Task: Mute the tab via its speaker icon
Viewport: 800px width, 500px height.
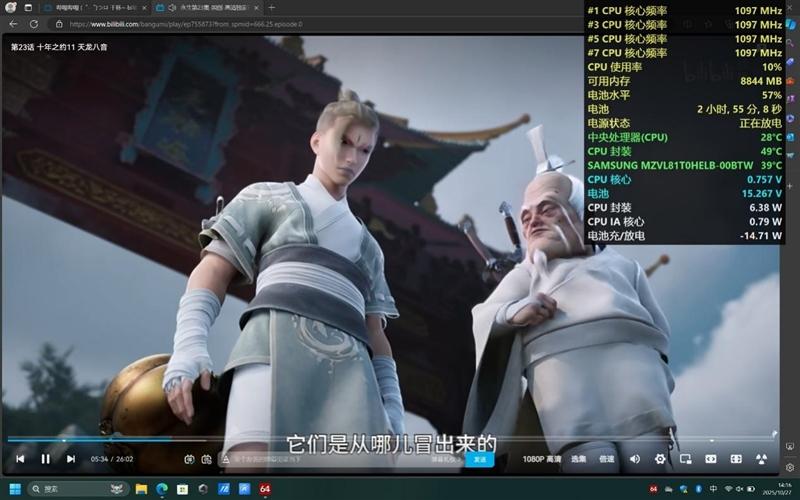Action: pyautogui.click(x=172, y=8)
